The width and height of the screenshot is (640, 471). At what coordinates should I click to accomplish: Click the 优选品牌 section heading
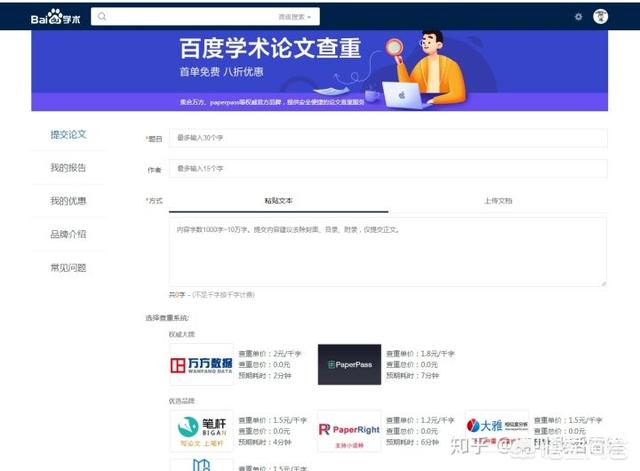[182, 401]
